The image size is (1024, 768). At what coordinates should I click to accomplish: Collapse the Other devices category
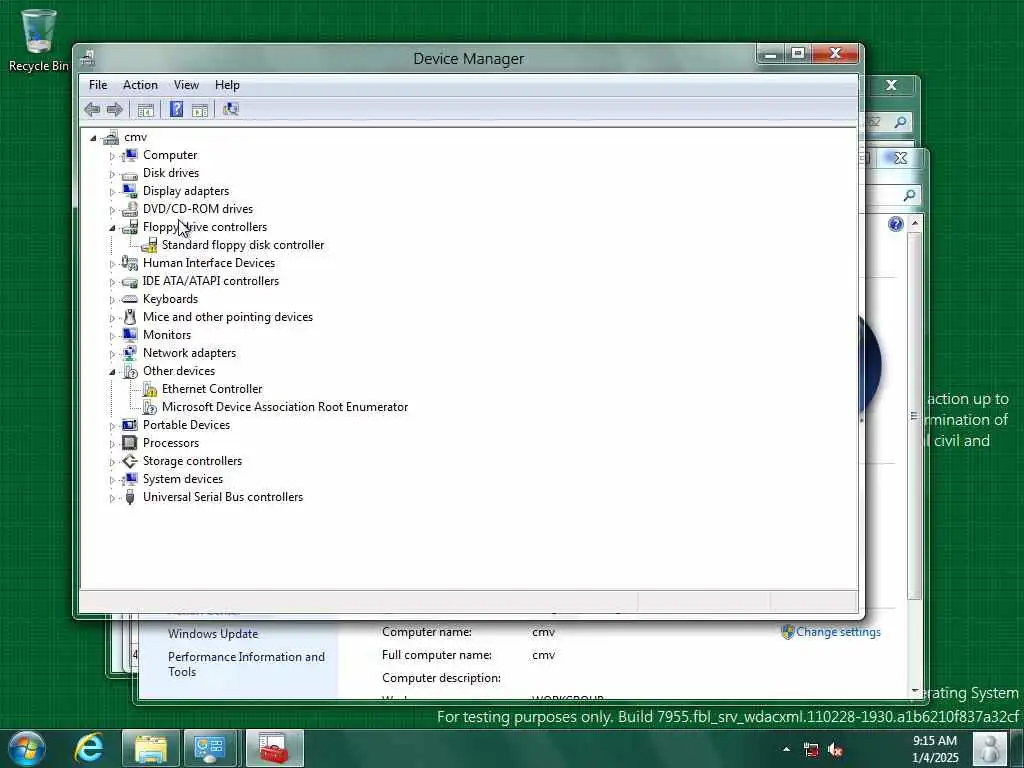[x=112, y=372]
